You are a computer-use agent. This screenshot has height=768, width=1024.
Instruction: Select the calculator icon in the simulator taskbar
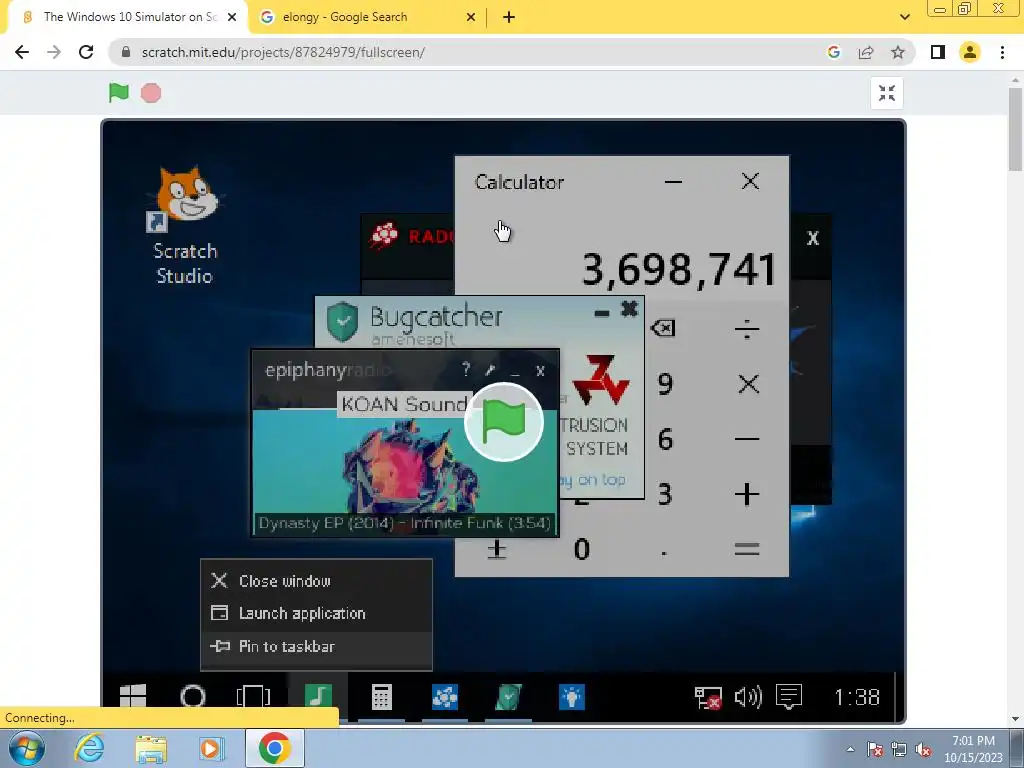coord(381,697)
